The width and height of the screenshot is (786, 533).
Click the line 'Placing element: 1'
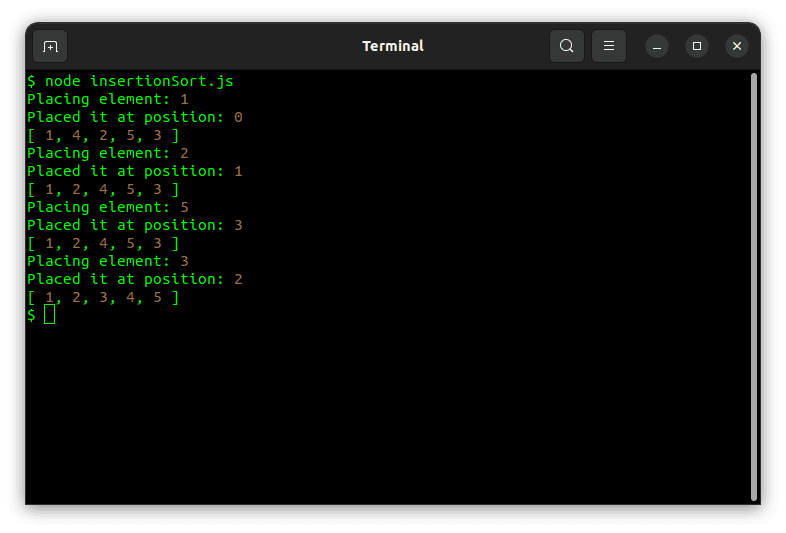coord(108,99)
